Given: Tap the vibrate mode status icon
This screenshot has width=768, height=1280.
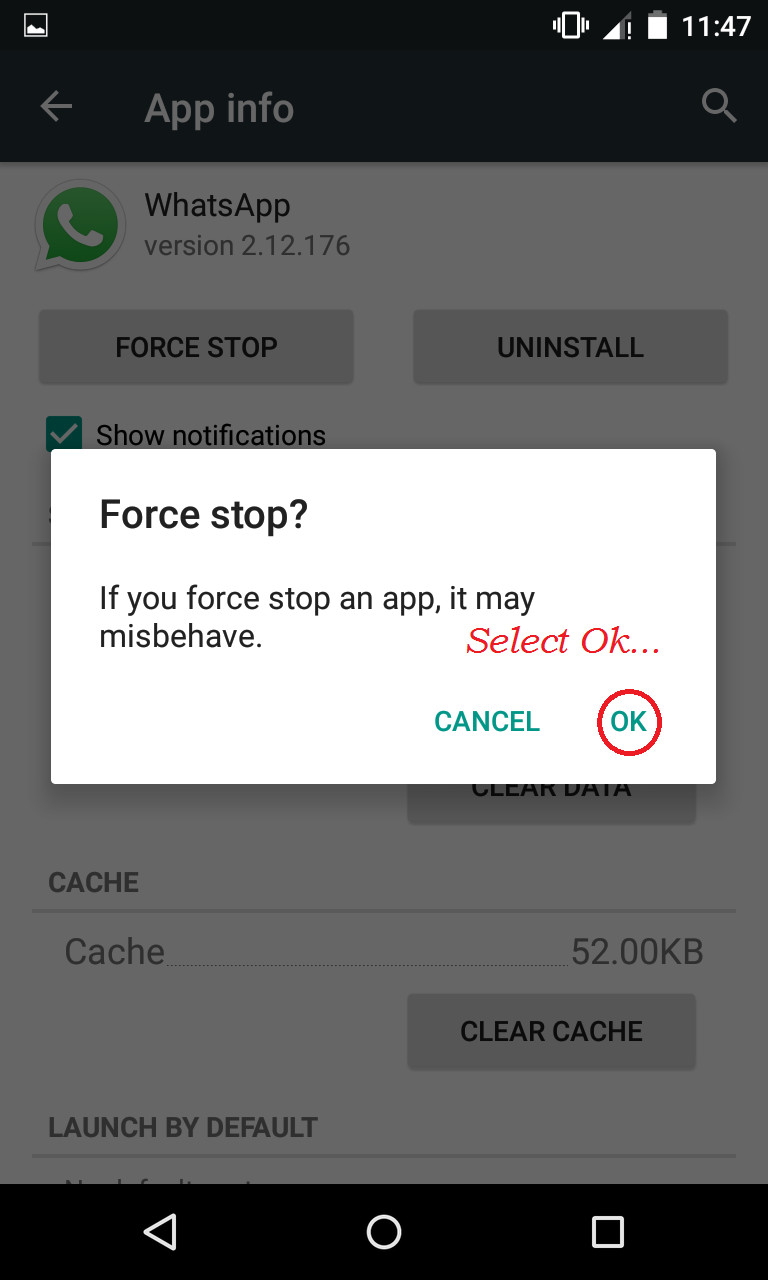Looking at the screenshot, I should click(x=571, y=25).
